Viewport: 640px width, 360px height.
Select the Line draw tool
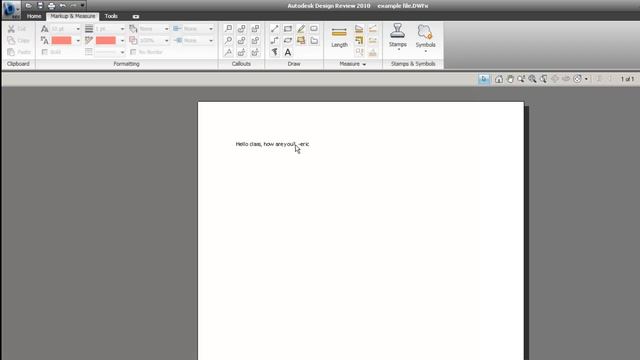tap(274, 29)
